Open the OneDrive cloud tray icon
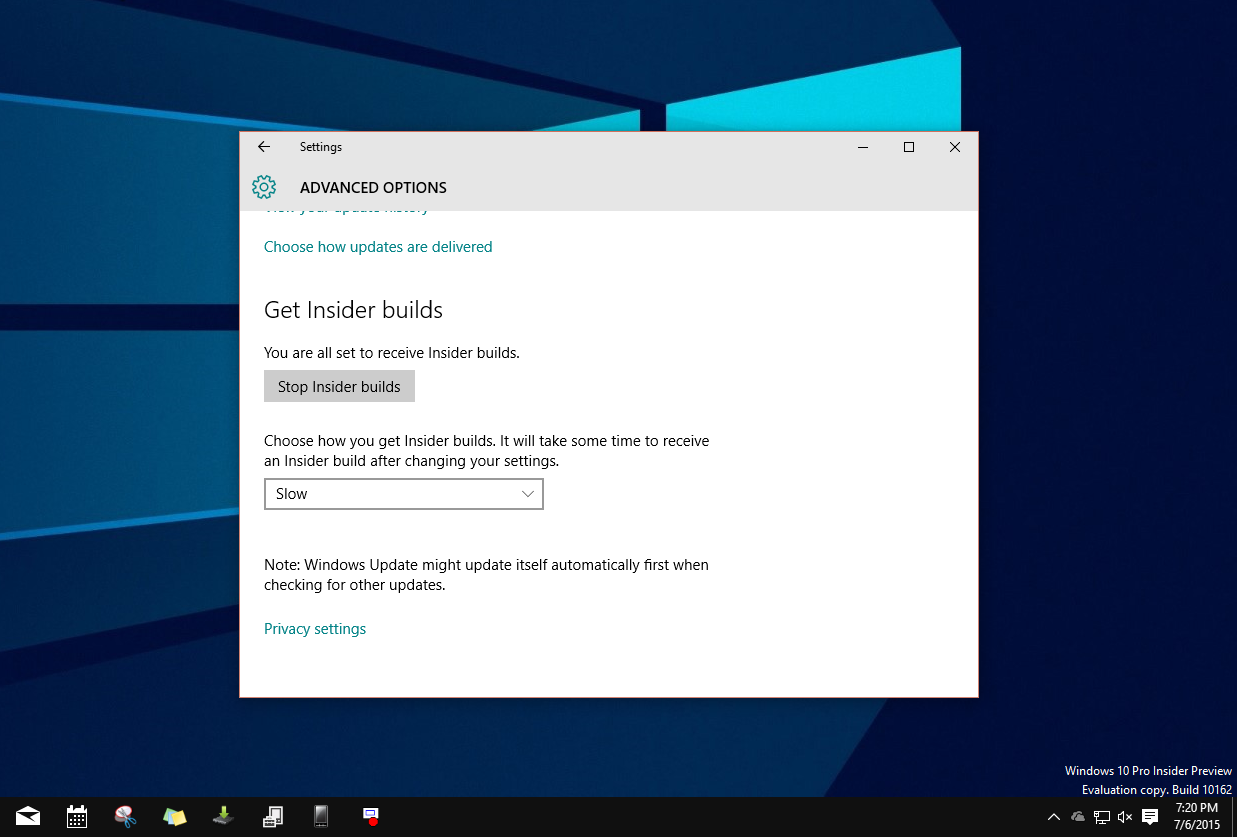1237x837 pixels. (1078, 817)
